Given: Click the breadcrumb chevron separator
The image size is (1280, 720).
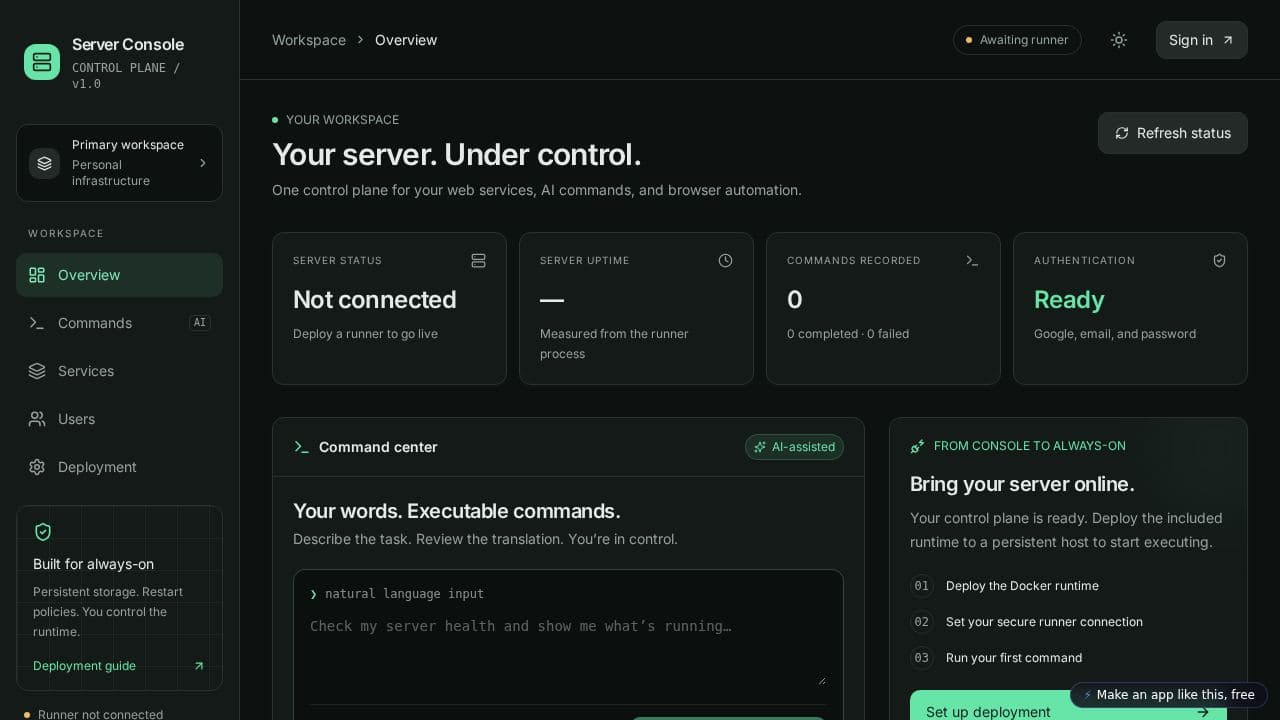Looking at the screenshot, I should (x=360, y=40).
